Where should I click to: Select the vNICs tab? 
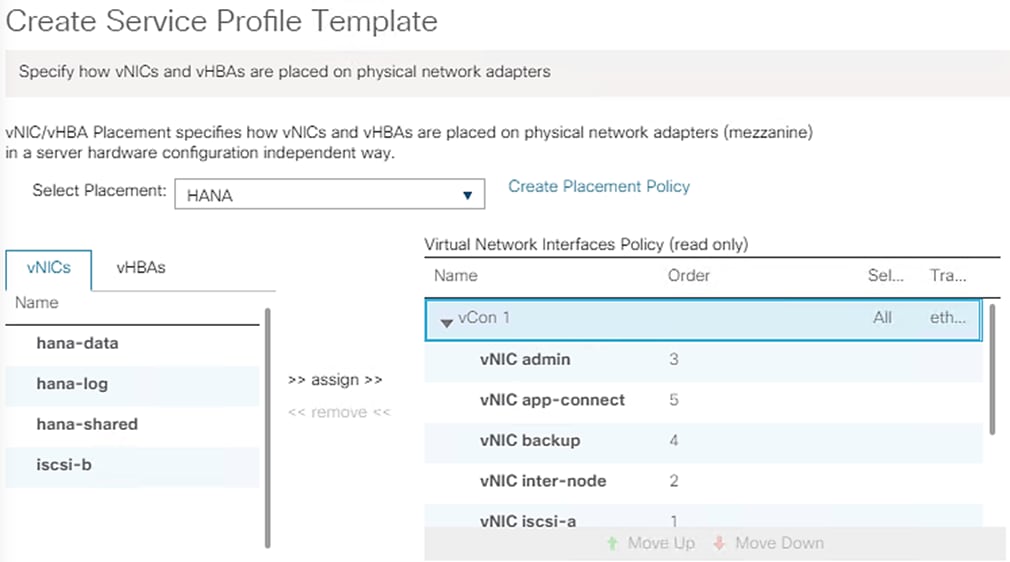(x=49, y=268)
